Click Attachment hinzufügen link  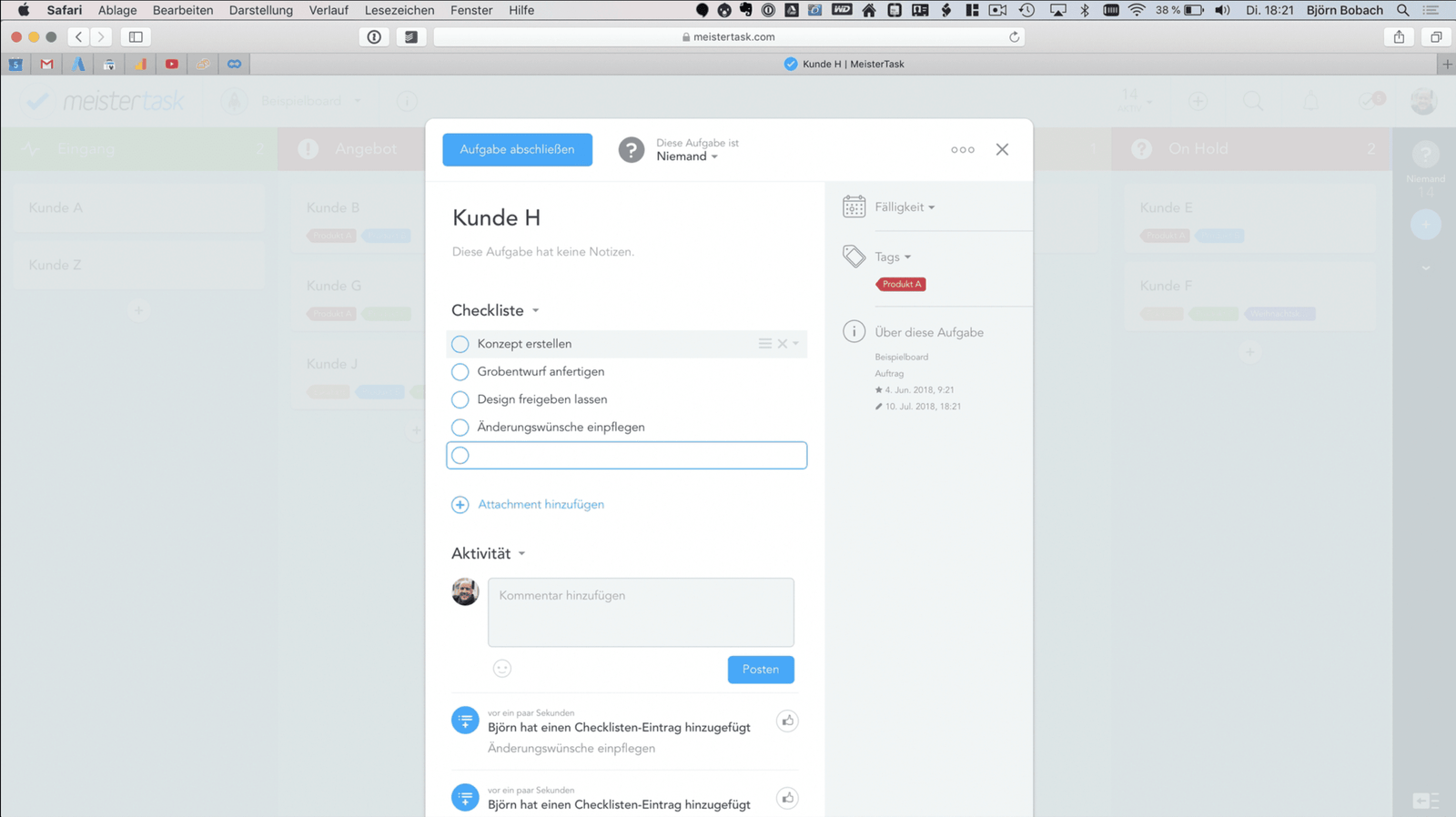click(541, 505)
